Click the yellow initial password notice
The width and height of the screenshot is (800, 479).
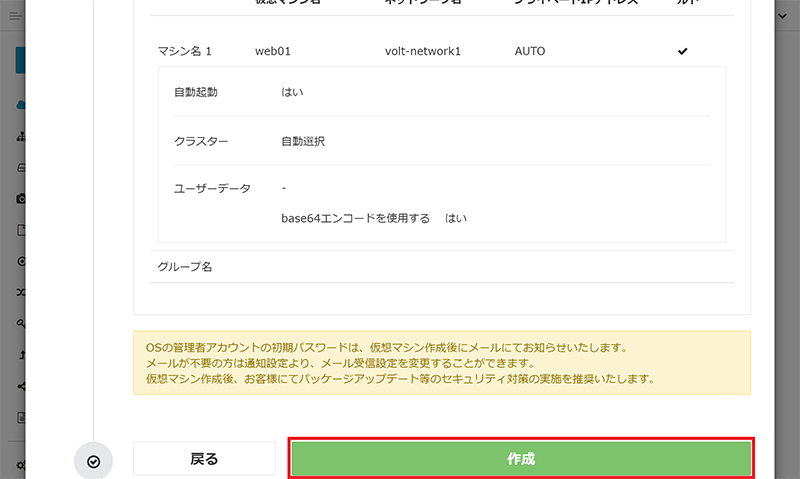(441, 363)
